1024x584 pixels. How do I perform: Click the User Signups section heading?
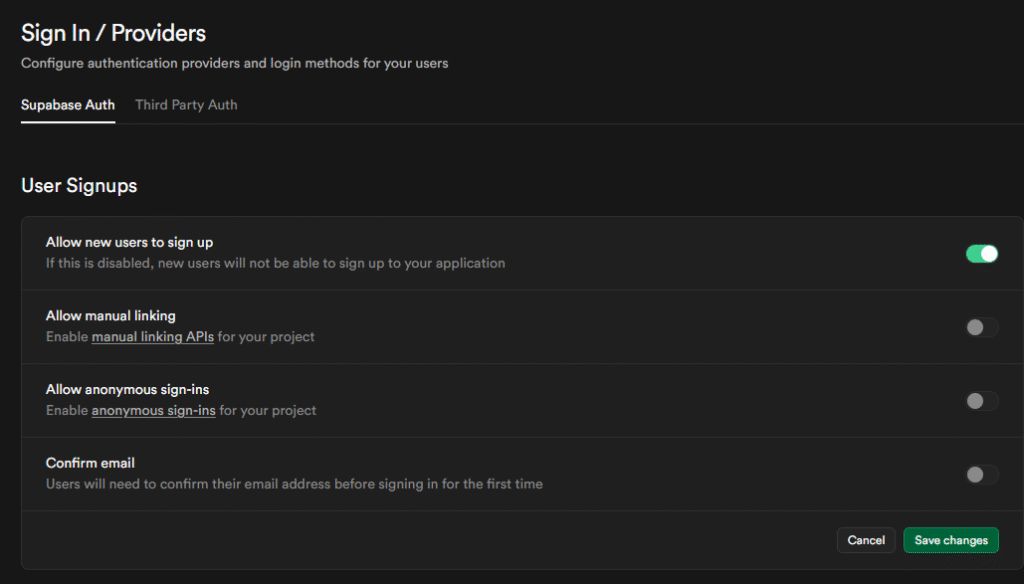[79, 185]
